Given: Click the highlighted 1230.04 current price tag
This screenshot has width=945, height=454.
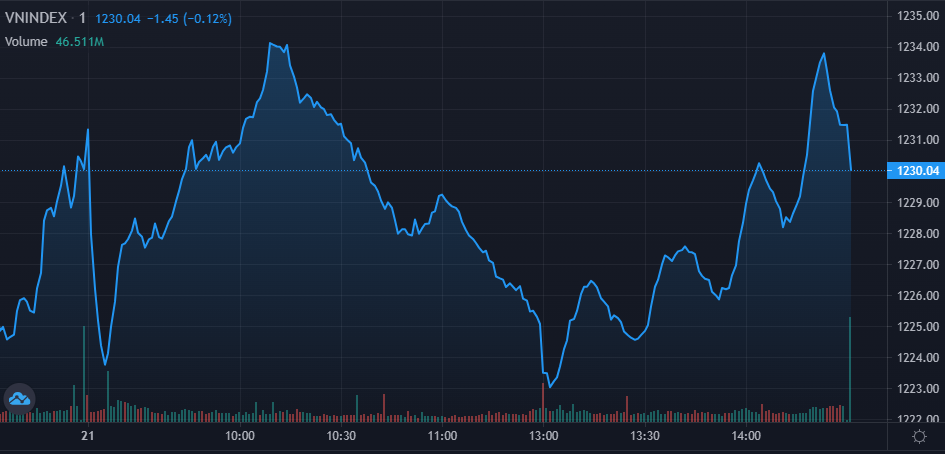Looking at the screenshot, I should pos(917,171).
